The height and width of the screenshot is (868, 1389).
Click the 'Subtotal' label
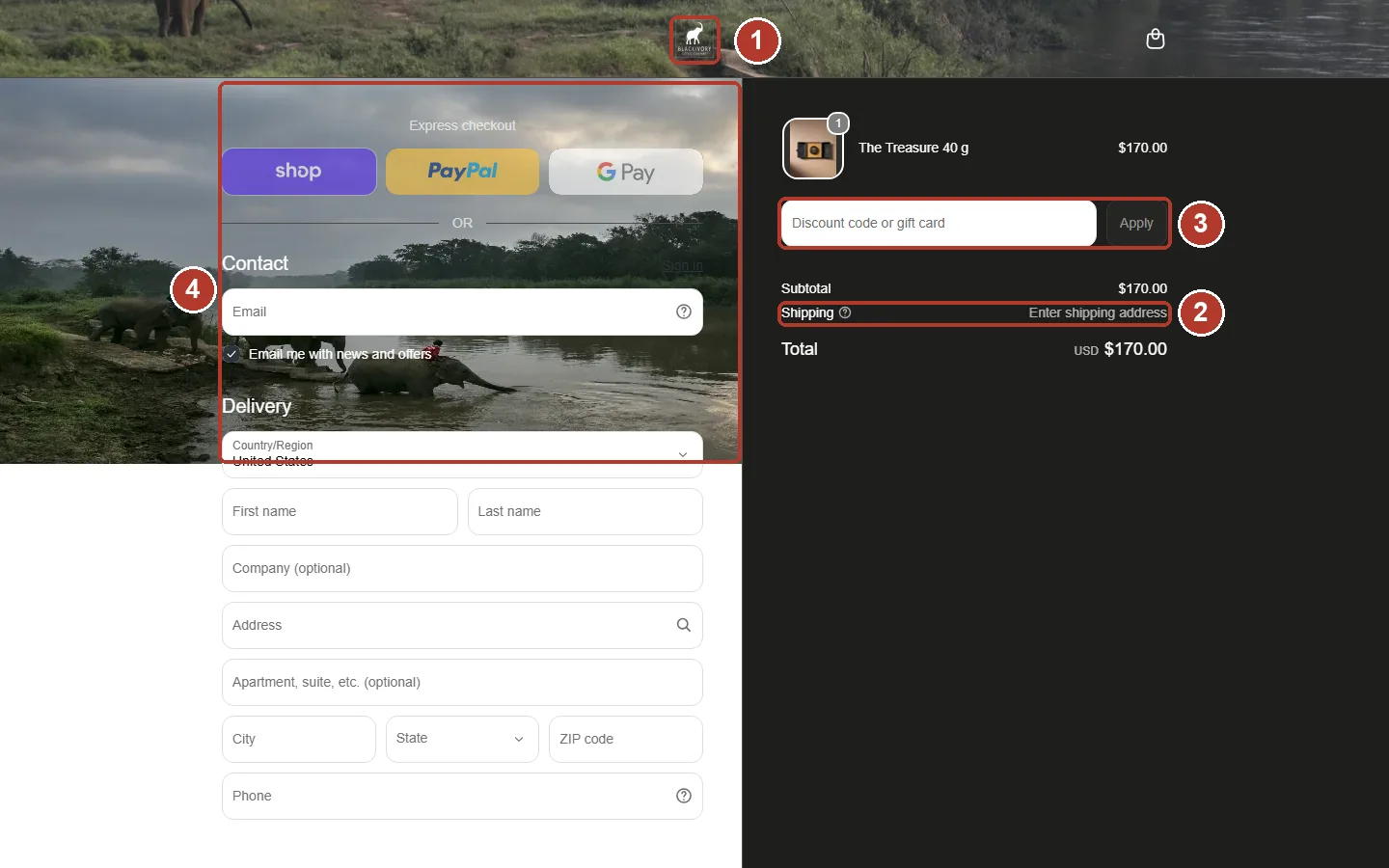[x=806, y=288]
